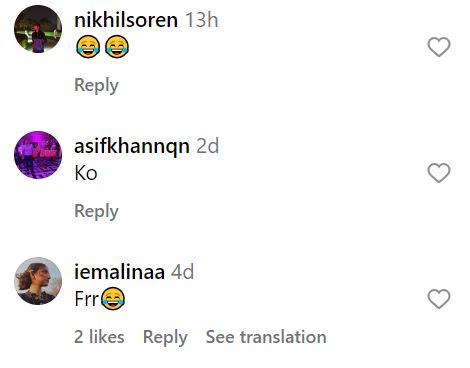
Task: Select the laughing emojis in nikhilsoren's comment
Action: tap(102, 47)
